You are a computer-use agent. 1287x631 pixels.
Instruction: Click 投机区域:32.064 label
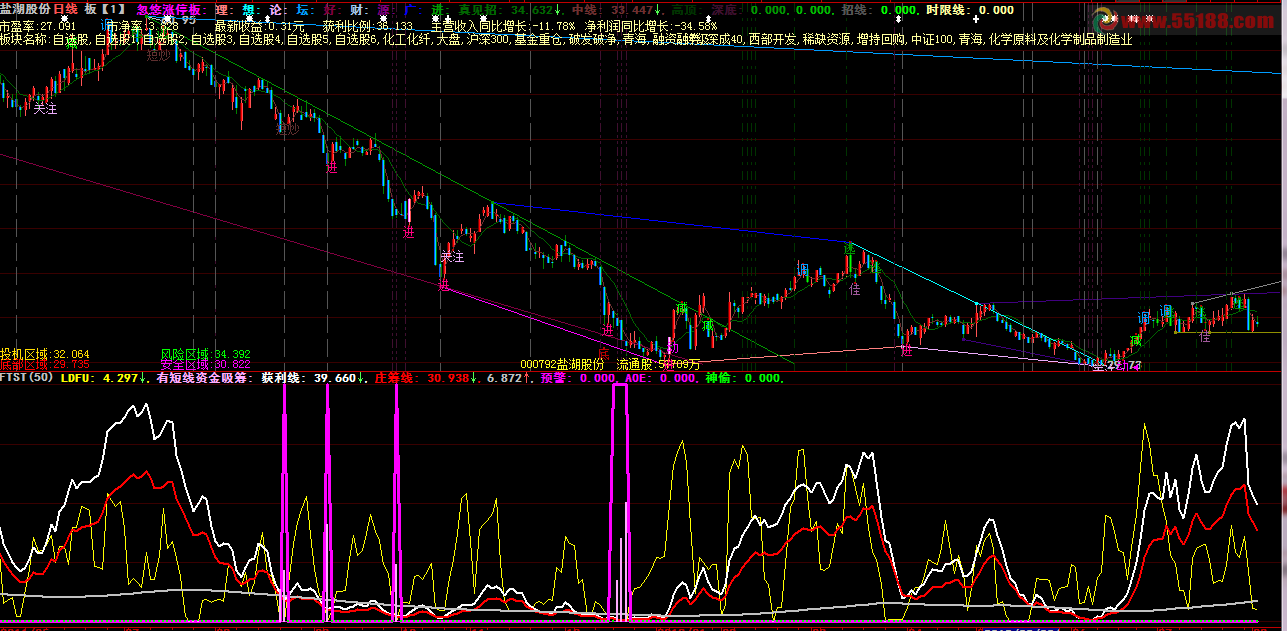pyautogui.click(x=45, y=354)
